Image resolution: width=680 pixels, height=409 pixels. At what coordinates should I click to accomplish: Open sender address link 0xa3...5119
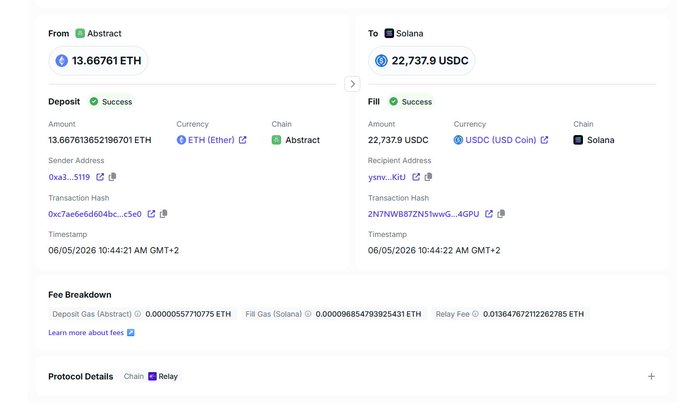coord(69,177)
